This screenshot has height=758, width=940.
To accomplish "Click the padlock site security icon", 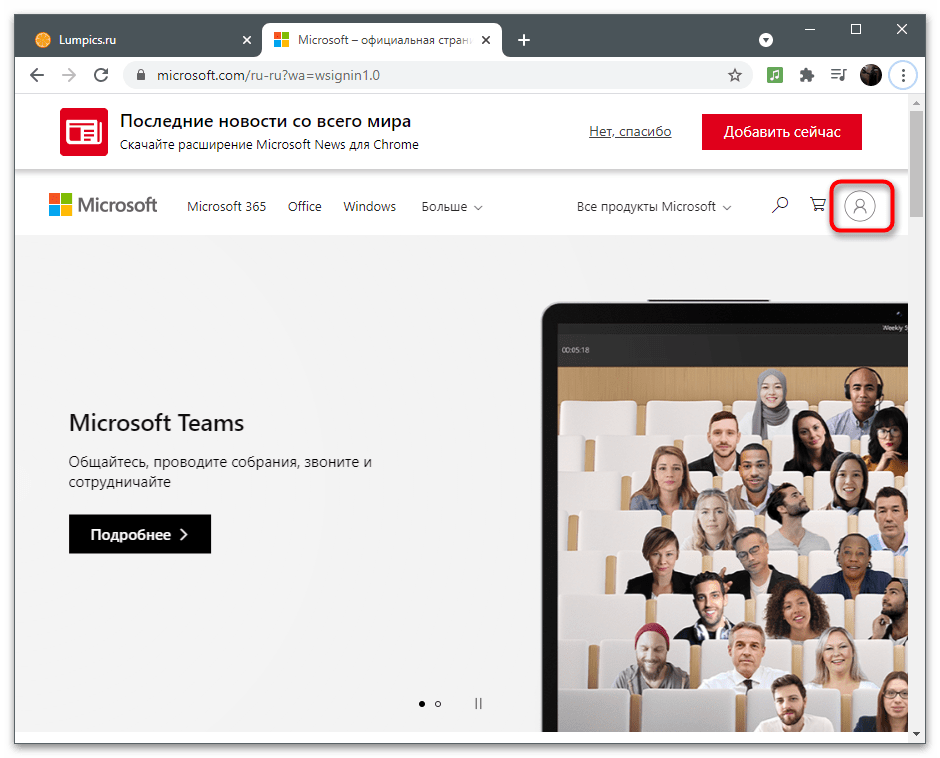I will tap(141, 75).
